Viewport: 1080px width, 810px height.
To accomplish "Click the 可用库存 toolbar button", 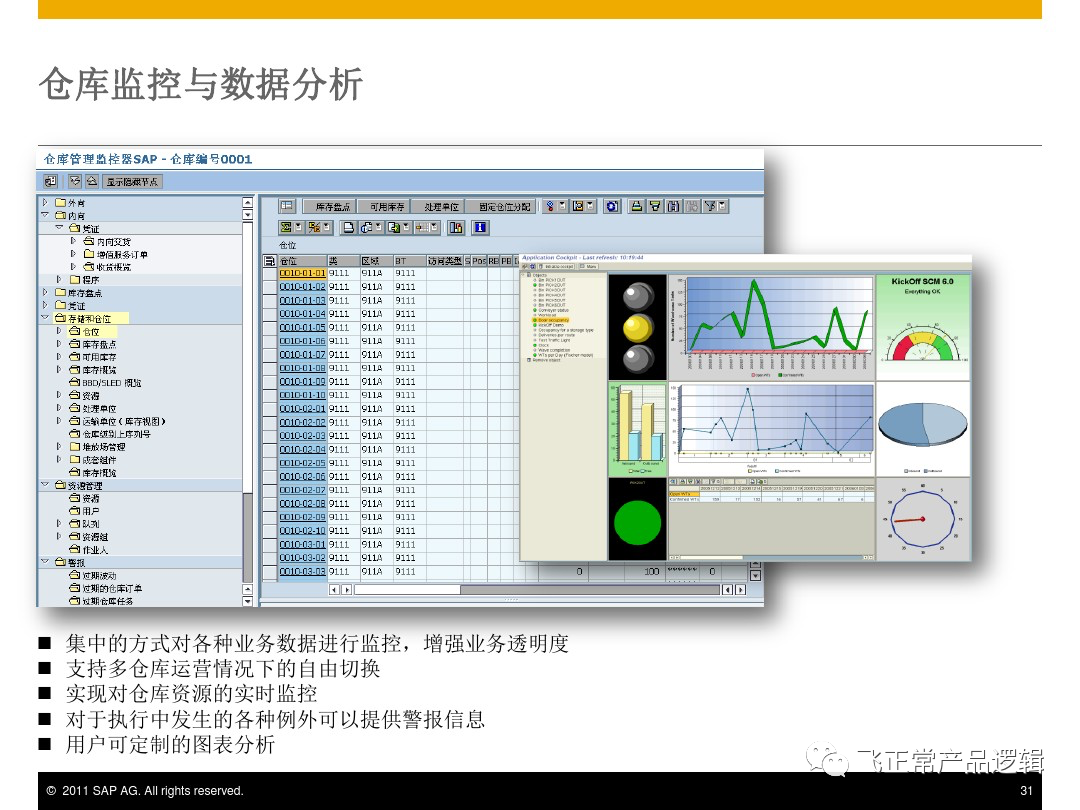I will pos(383,207).
